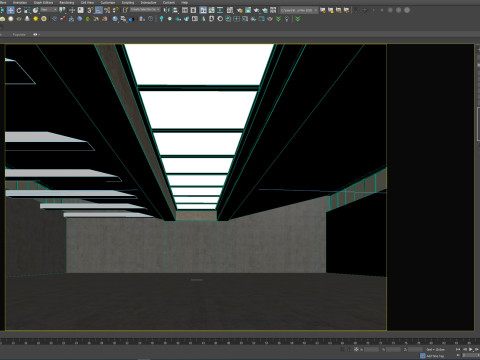
Task: Toggle Angle Snap
Action: (x=99, y=10)
